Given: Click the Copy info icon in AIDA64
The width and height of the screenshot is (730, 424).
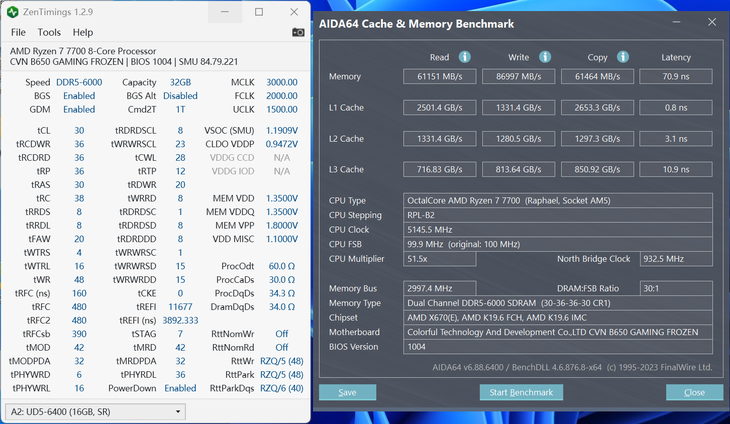Looking at the screenshot, I should (x=623, y=57).
